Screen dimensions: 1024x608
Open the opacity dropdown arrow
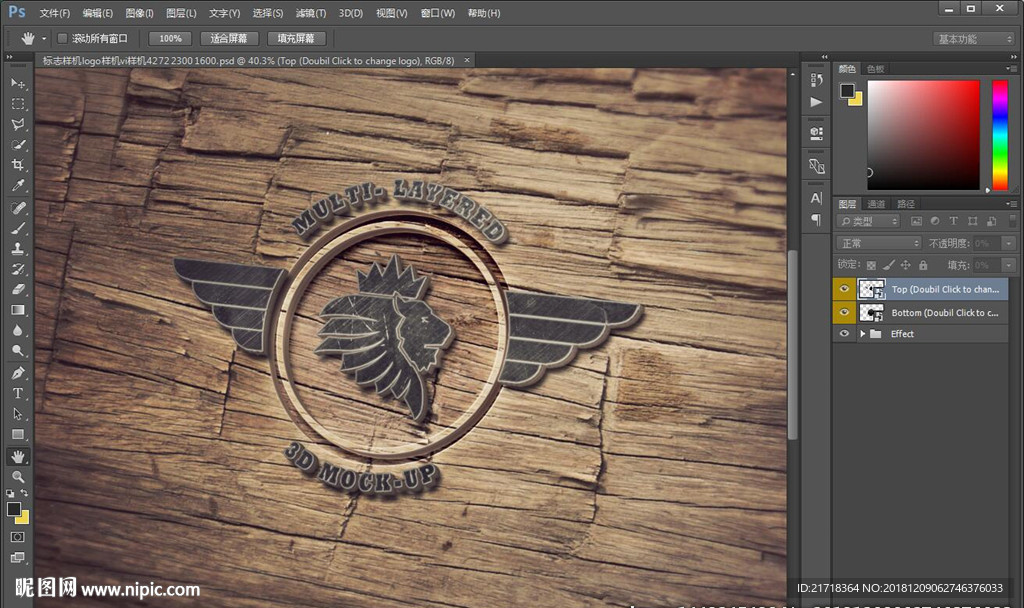(1009, 243)
